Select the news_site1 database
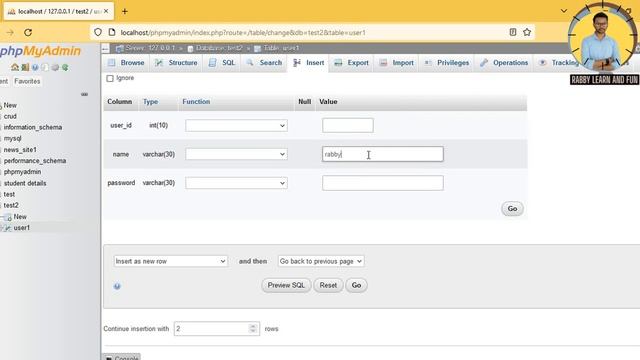Screen dimensions: 640x360 (20, 150)
